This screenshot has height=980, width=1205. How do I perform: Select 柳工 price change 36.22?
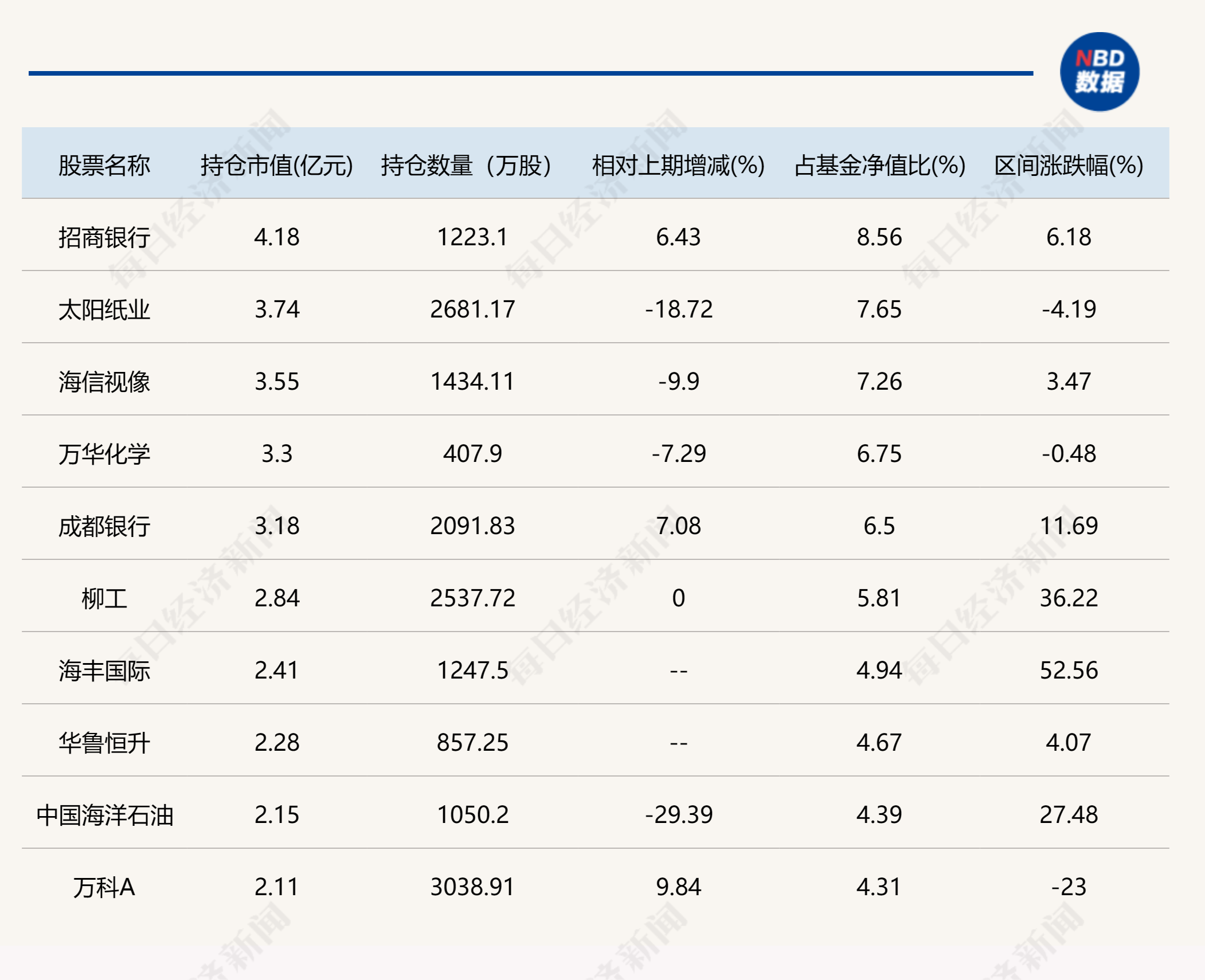(x=1069, y=598)
